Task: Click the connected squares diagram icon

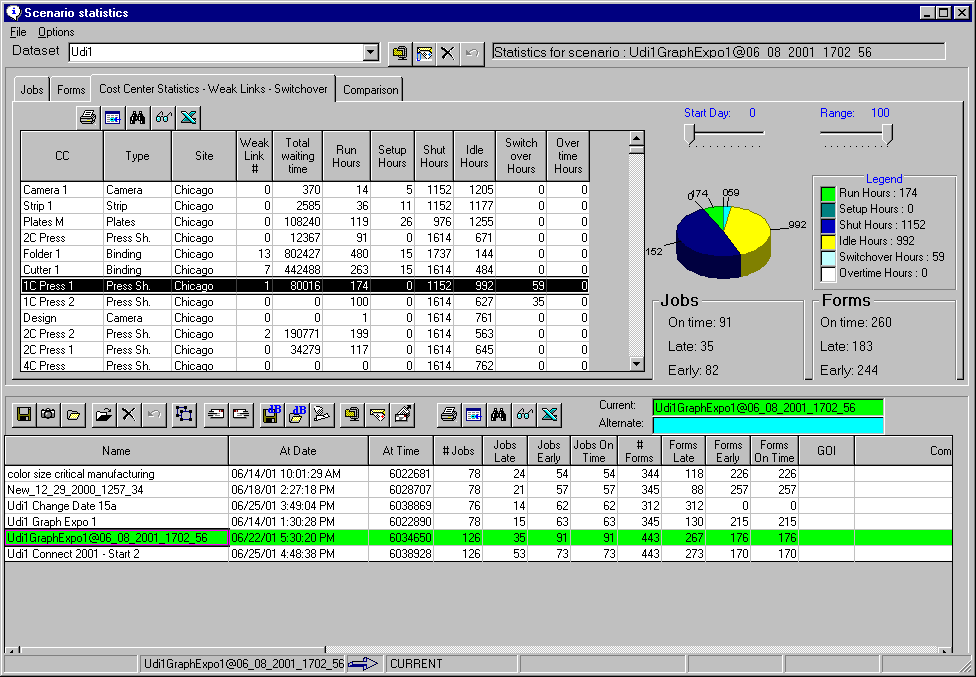Action: coord(184,414)
